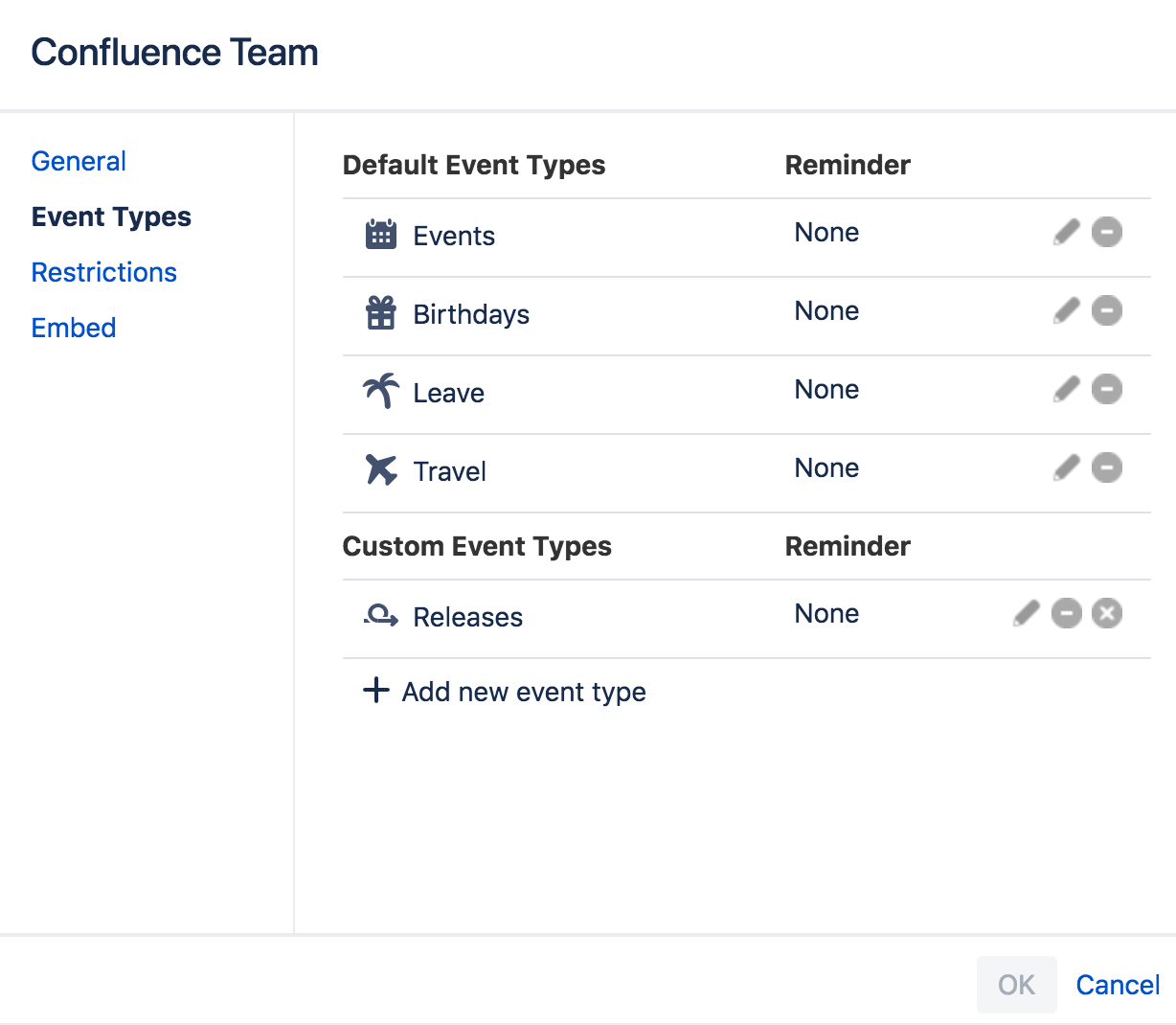Cancel the calendar settings dialog

1117,985
